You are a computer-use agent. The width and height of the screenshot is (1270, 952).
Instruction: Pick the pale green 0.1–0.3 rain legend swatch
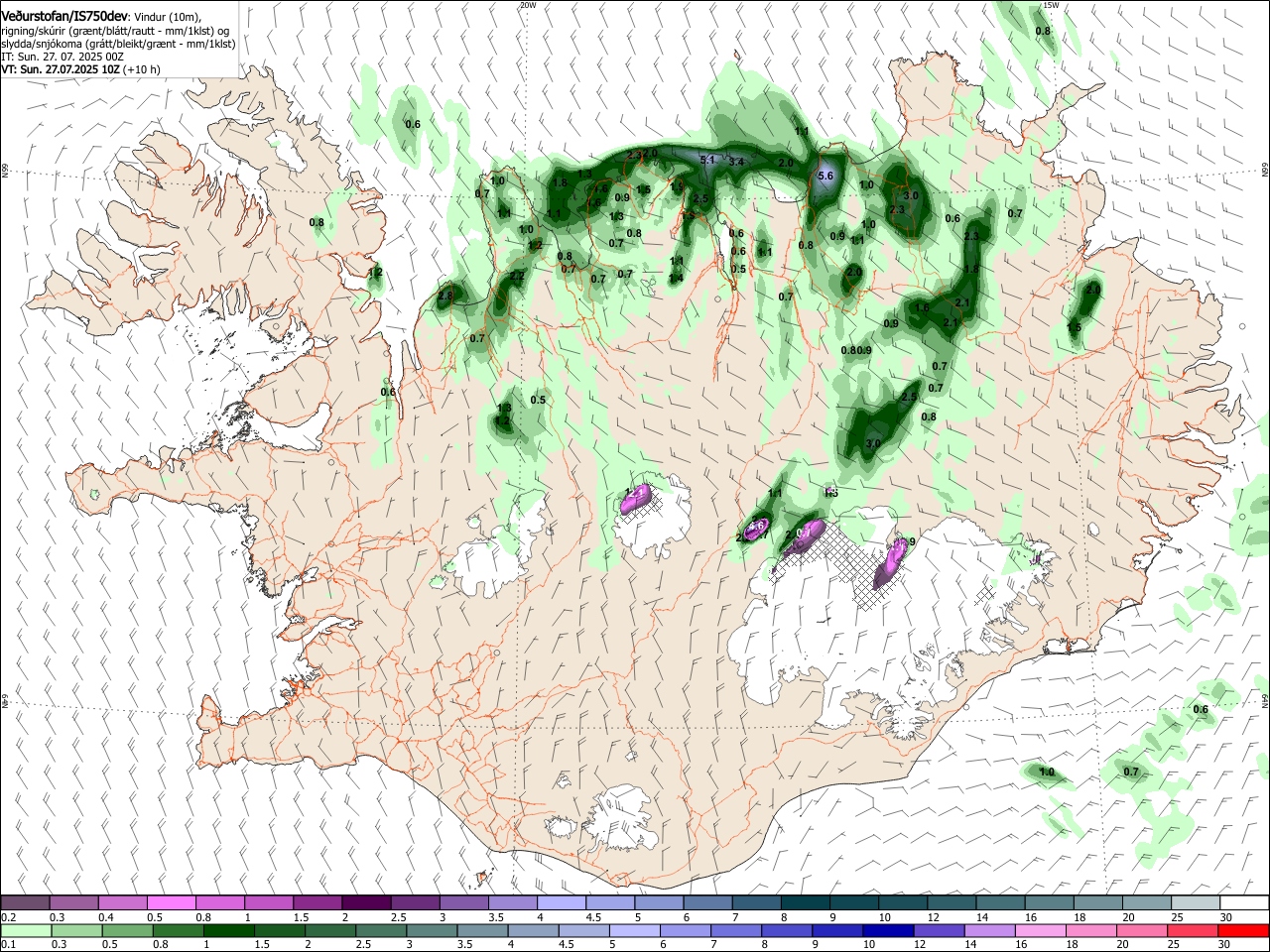[25, 931]
